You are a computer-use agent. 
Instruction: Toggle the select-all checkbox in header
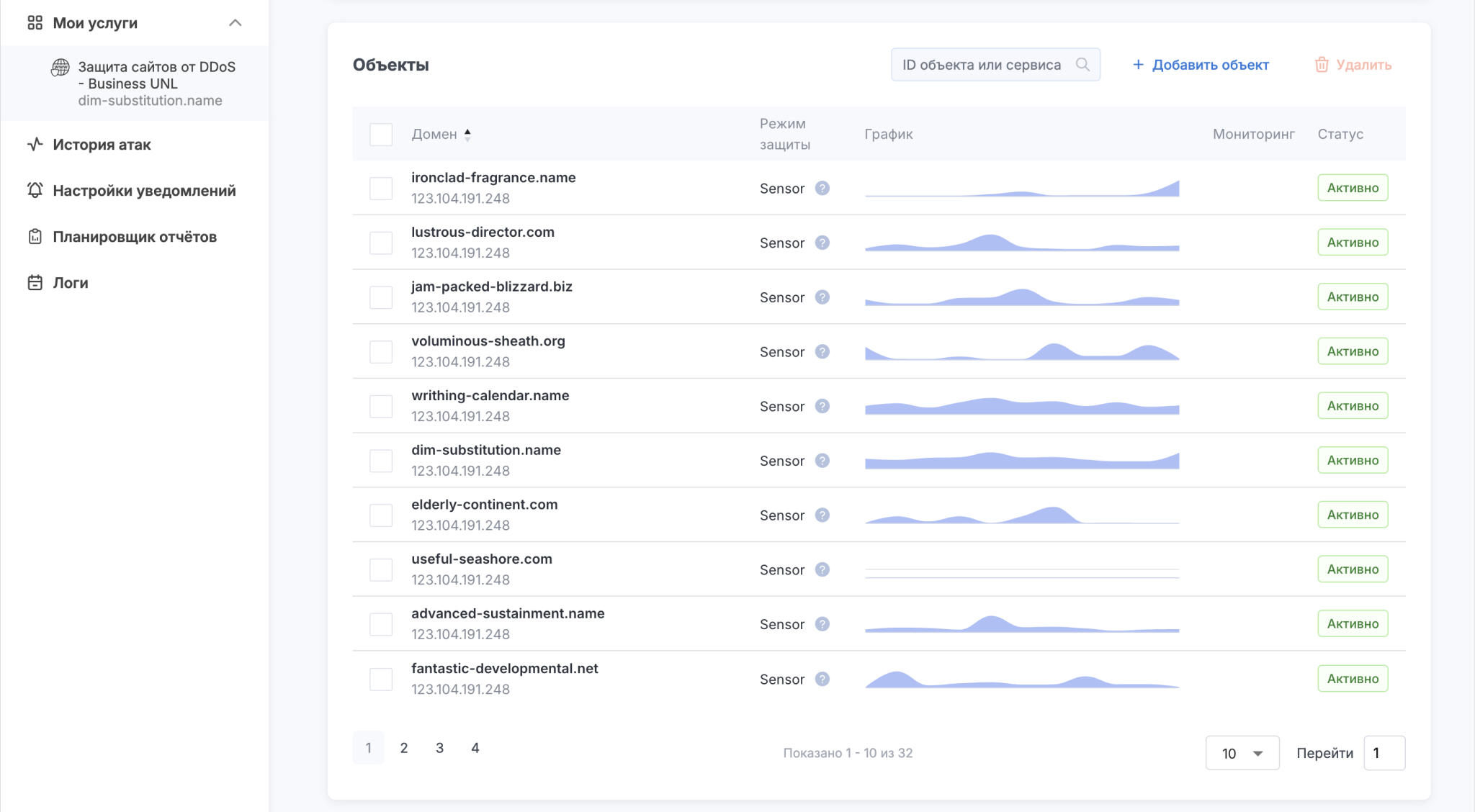point(380,135)
